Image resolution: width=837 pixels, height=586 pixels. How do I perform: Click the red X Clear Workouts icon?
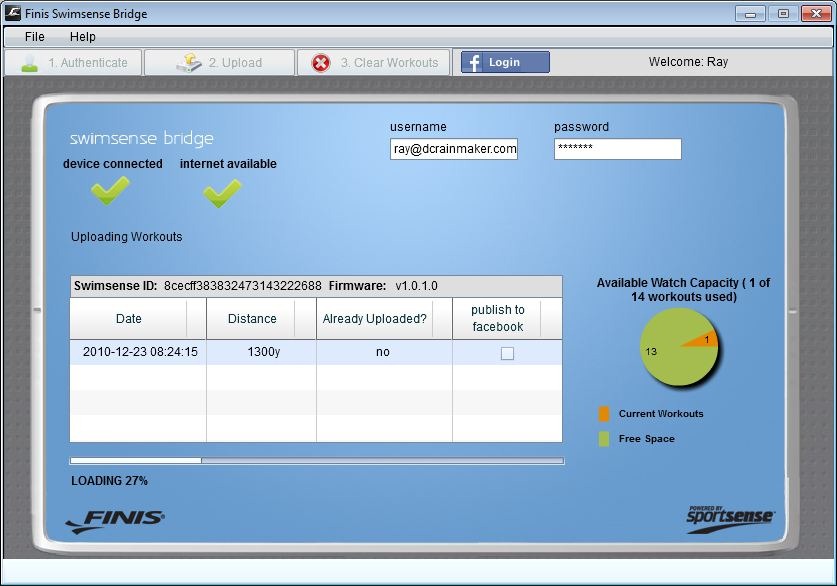point(321,63)
